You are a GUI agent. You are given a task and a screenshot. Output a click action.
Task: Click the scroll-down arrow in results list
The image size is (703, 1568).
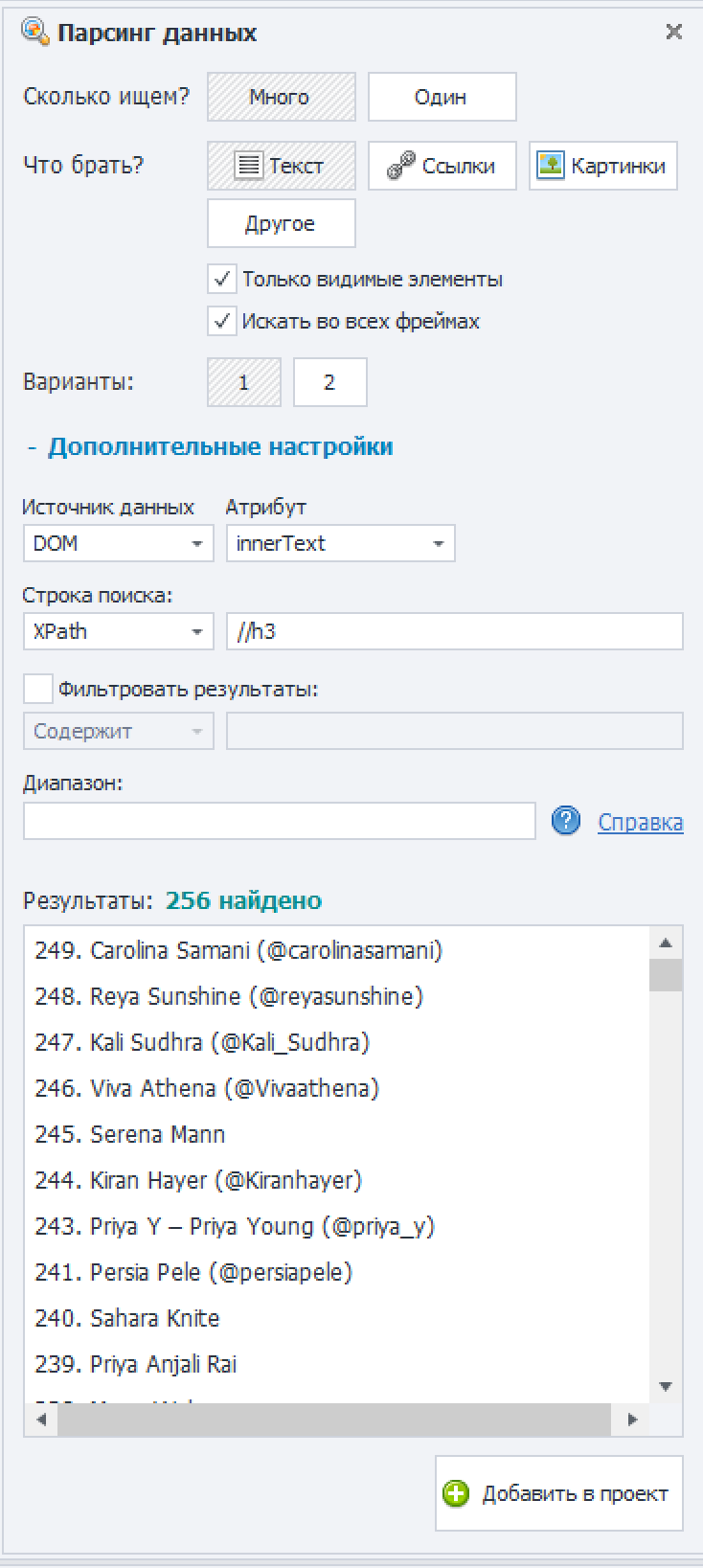pyautogui.click(x=666, y=1386)
